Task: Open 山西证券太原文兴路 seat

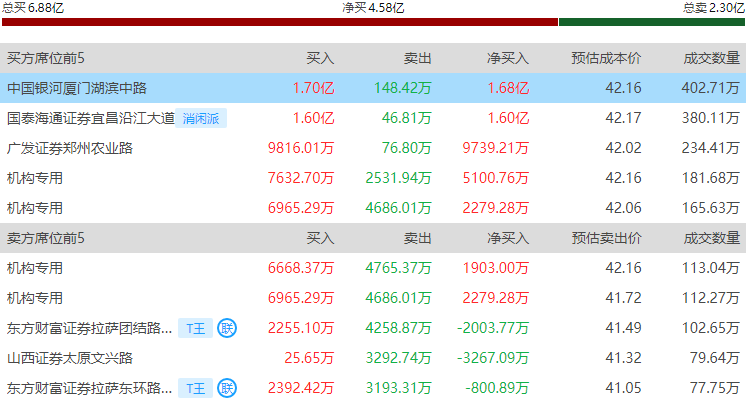Action: pyautogui.click(x=70, y=358)
